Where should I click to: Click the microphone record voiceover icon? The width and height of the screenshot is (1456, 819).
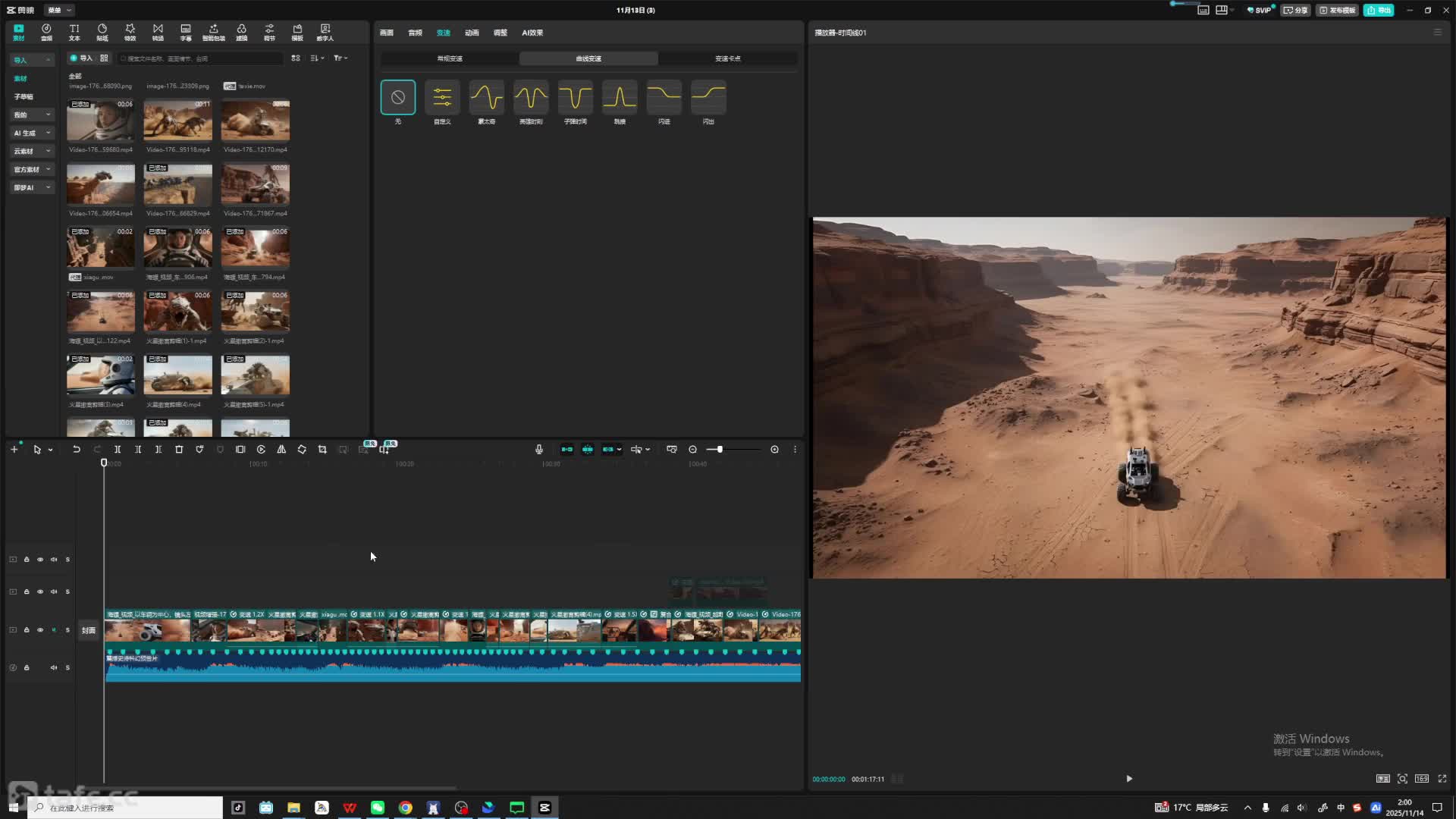(x=539, y=450)
